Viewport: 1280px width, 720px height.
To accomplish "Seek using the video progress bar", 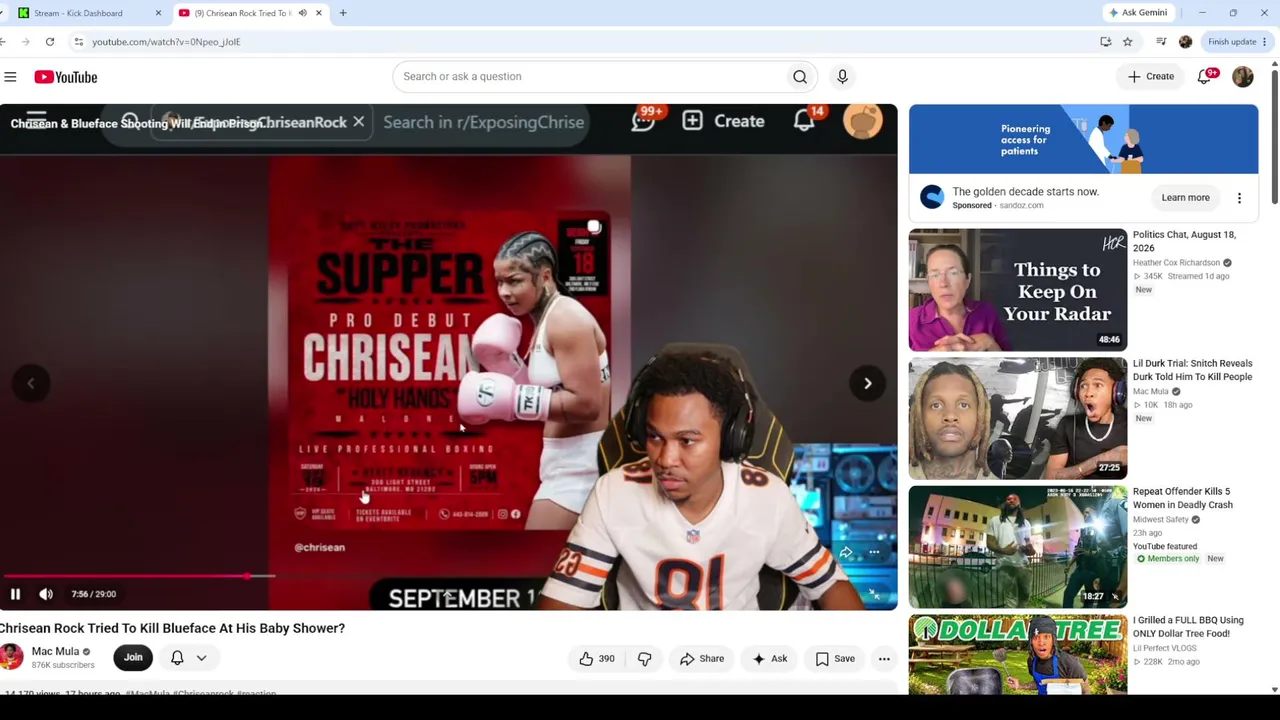I will pos(448,576).
